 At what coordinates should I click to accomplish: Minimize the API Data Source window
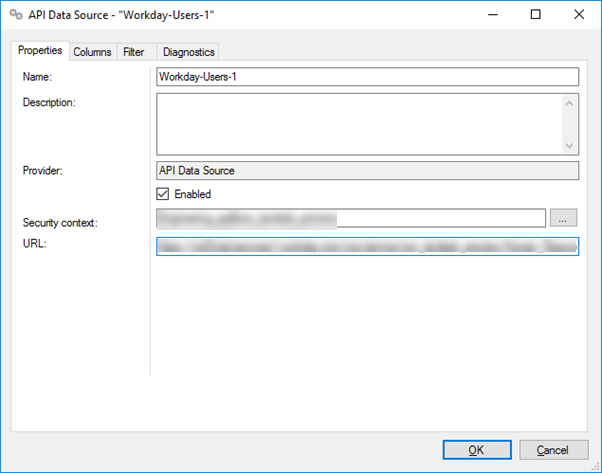493,15
